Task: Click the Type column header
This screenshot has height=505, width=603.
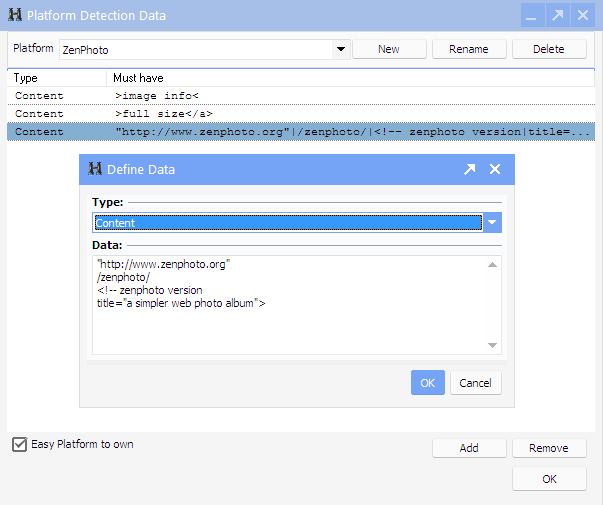Action: click(x=56, y=78)
